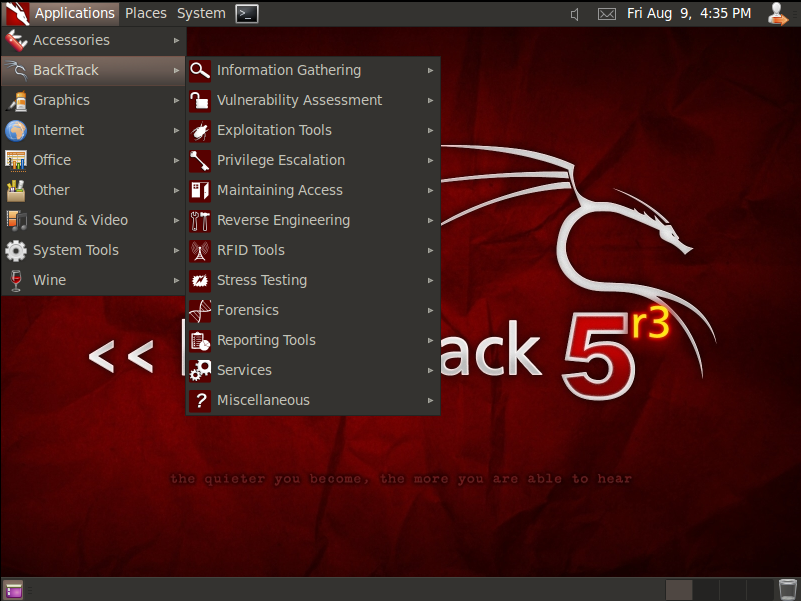Open the volume speaker icon
Image resolution: width=801 pixels, height=601 pixels.
[575, 14]
